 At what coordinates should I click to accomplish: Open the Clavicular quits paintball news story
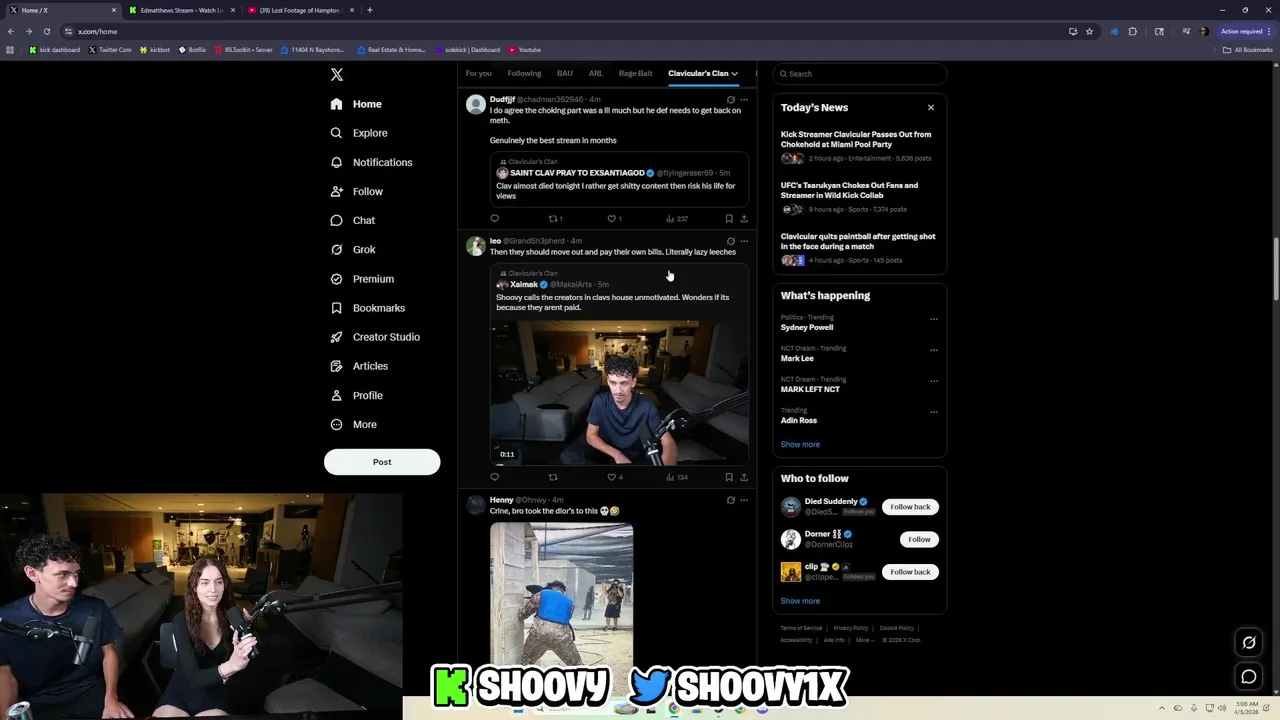coord(858,248)
